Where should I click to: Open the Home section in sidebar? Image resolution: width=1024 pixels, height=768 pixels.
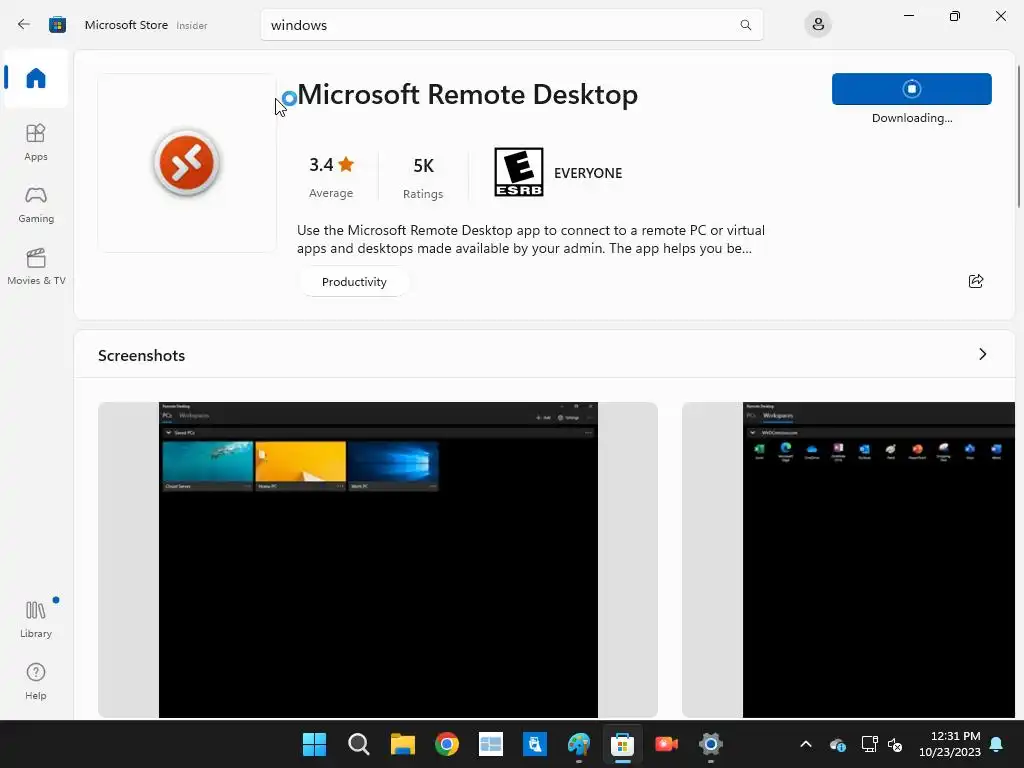click(x=36, y=78)
